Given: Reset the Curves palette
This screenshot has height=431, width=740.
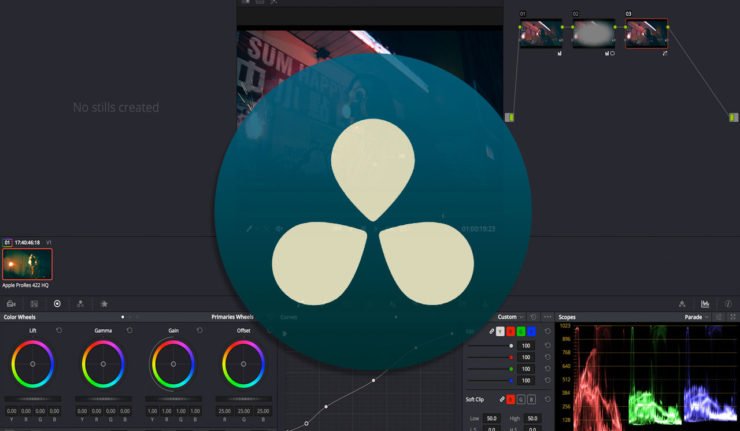Looking at the screenshot, I should click(533, 317).
